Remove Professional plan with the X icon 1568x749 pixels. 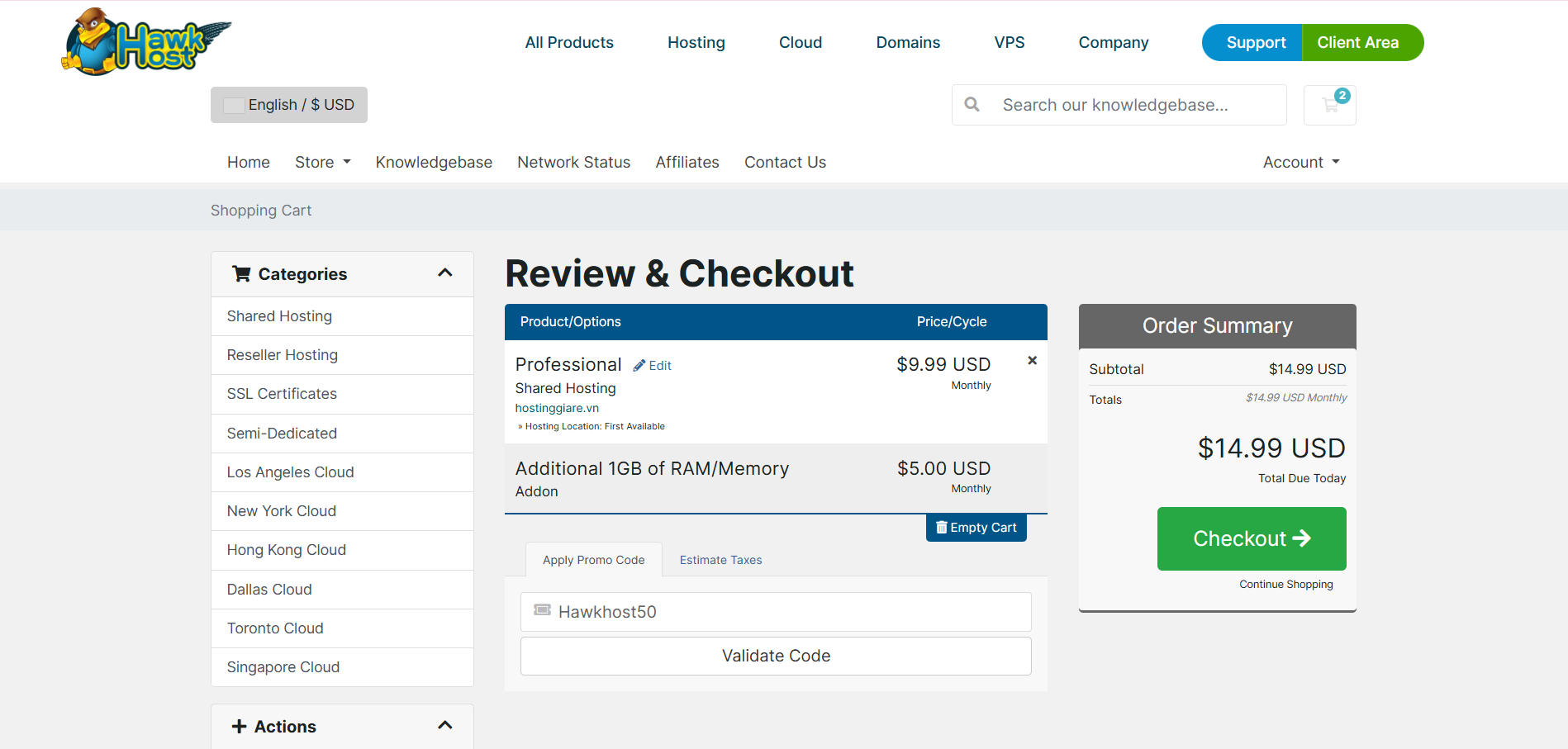[1032, 361]
